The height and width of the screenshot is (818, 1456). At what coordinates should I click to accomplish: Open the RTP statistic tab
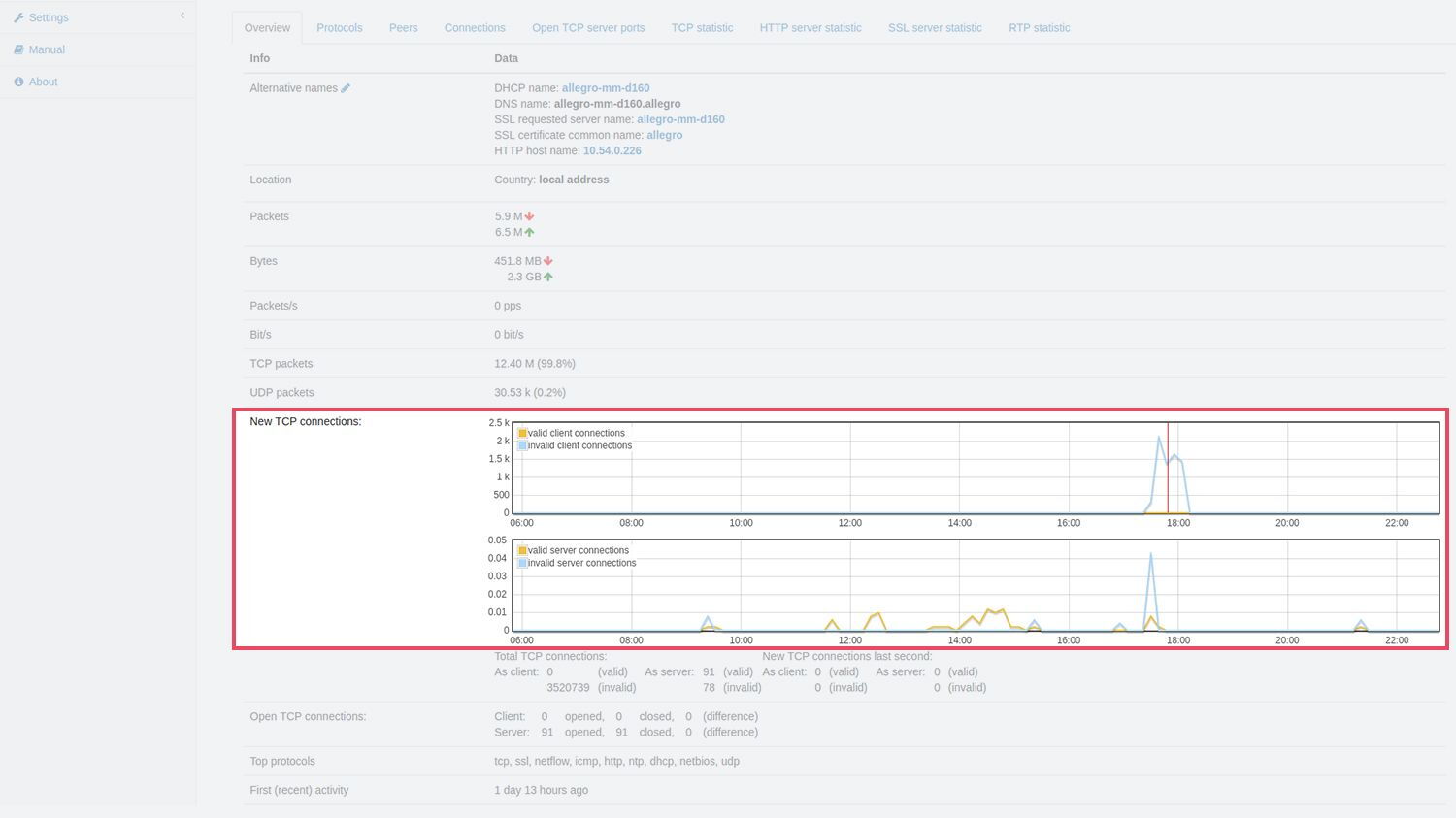click(1039, 28)
